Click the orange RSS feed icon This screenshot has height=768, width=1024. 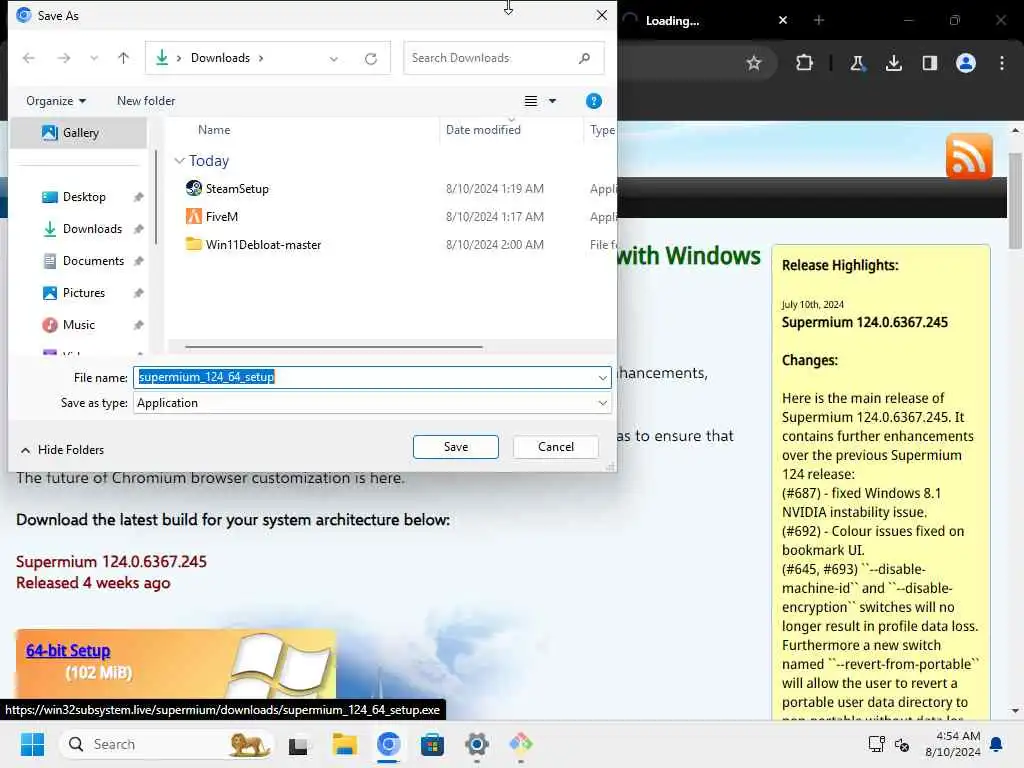coord(969,157)
